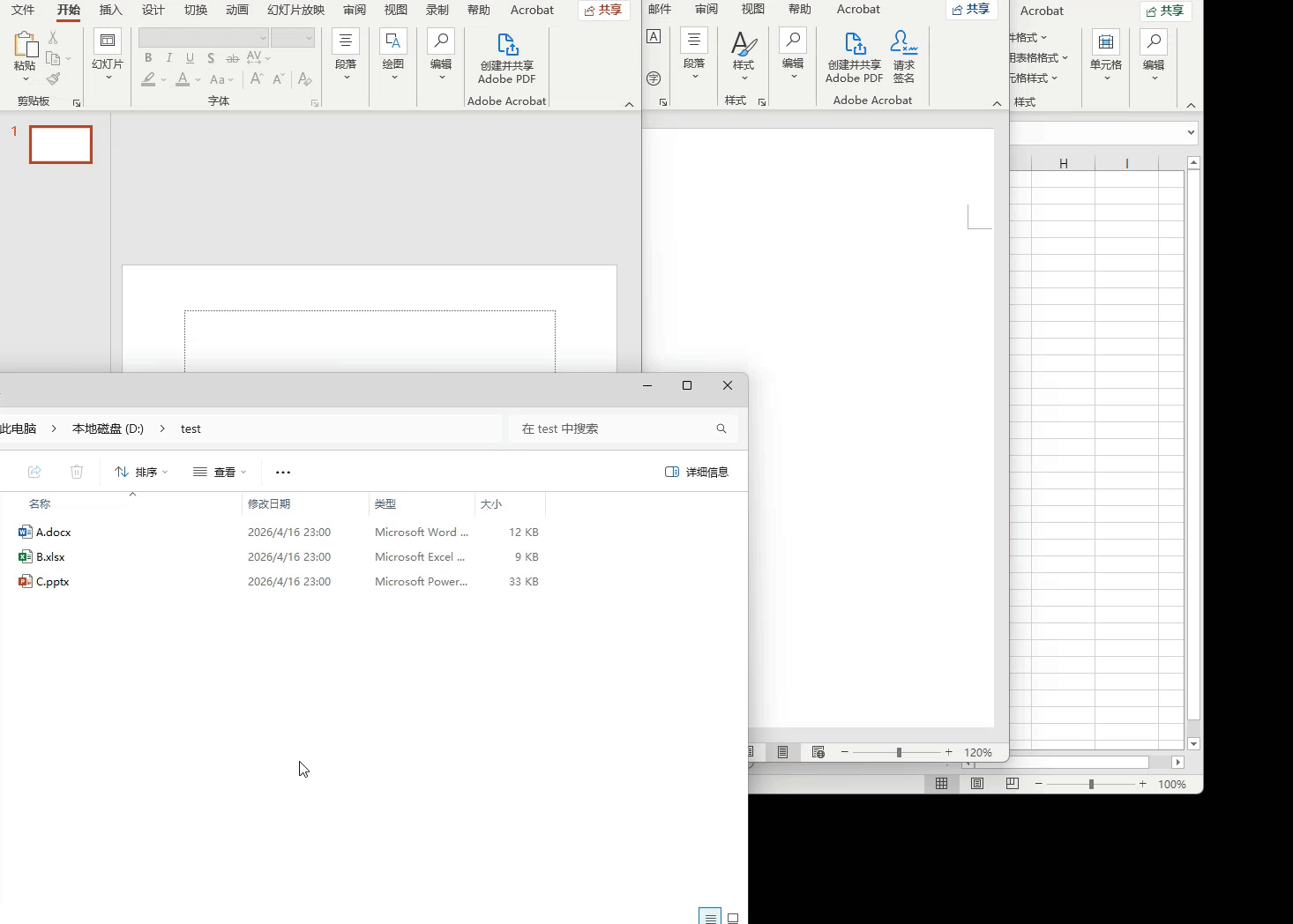The width and height of the screenshot is (1293, 924).
Task: Select the C.pptx file in list
Action: pos(53,581)
